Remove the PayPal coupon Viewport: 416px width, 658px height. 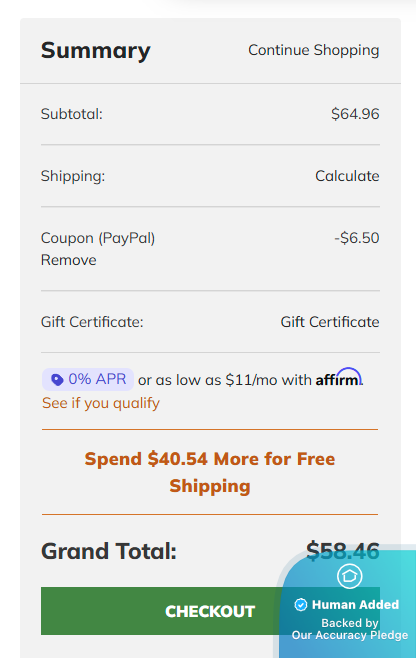pyautogui.click(x=68, y=260)
